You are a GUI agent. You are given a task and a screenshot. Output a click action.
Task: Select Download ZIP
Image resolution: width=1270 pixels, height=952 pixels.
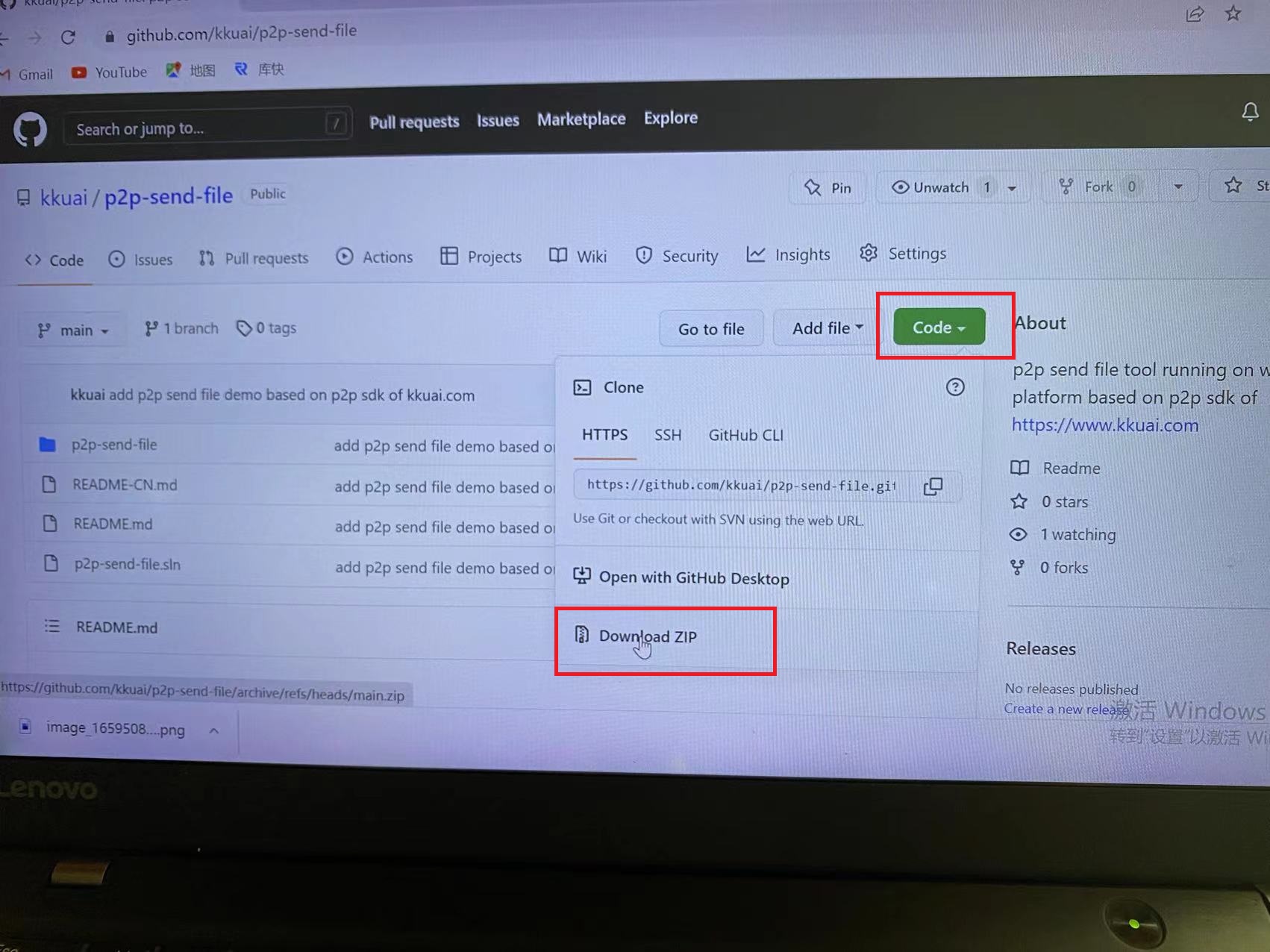coord(647,636)
